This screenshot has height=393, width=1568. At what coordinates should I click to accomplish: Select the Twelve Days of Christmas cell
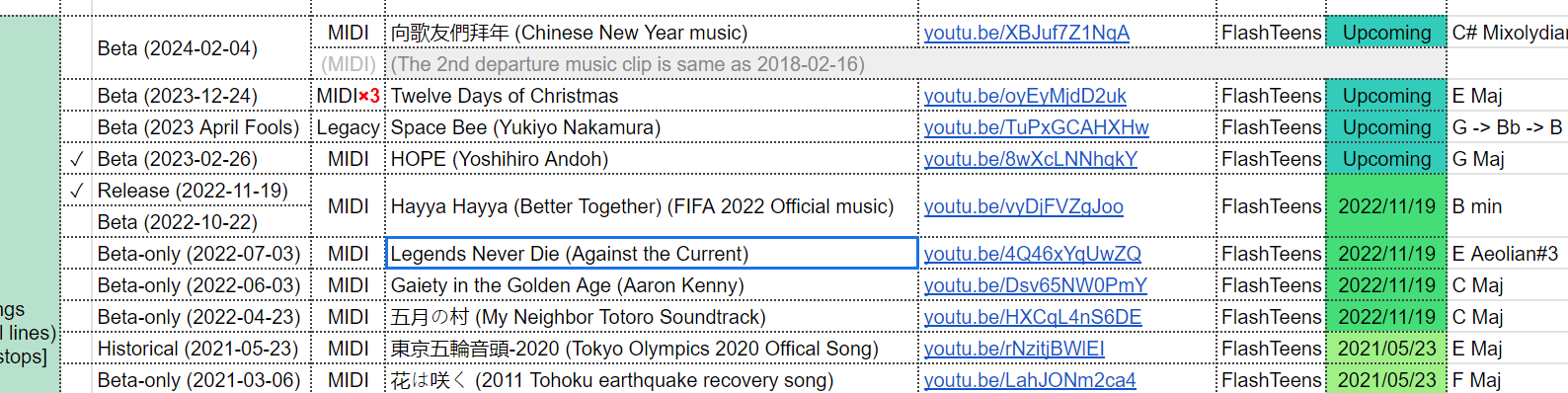point(652,96)
